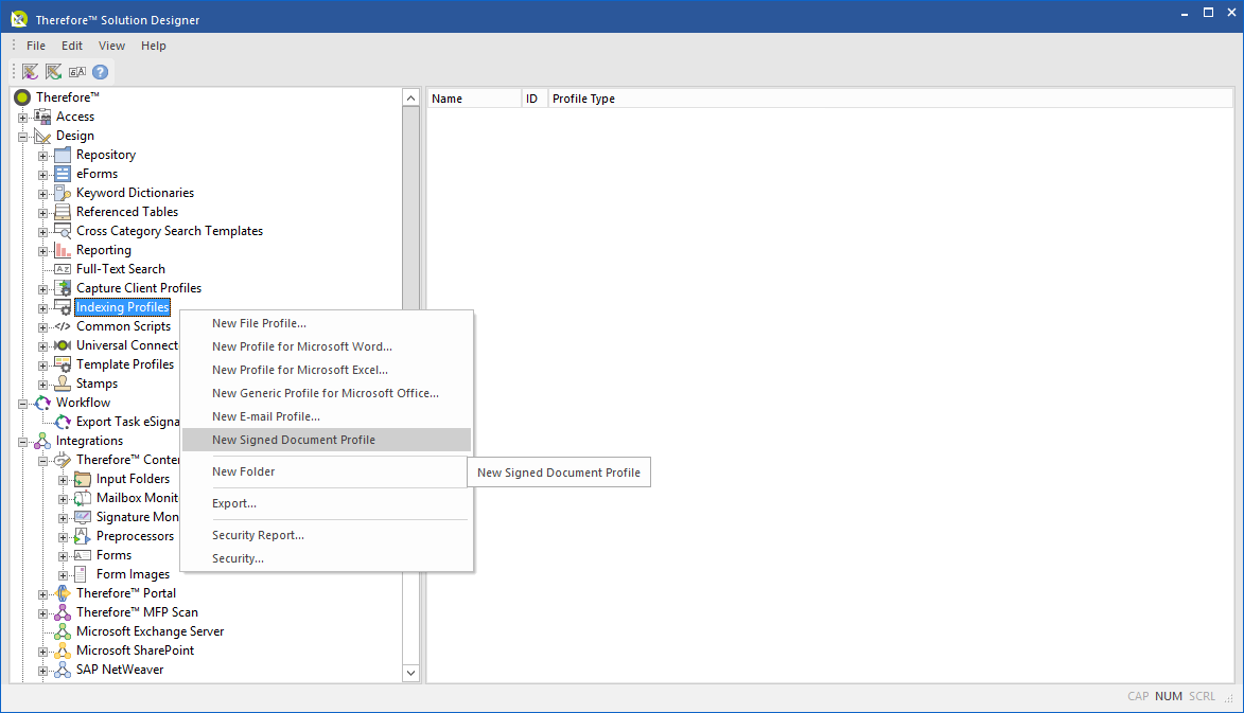Expand the Universal Connector tree node
1244x713 pixels.
coord(41,345)
